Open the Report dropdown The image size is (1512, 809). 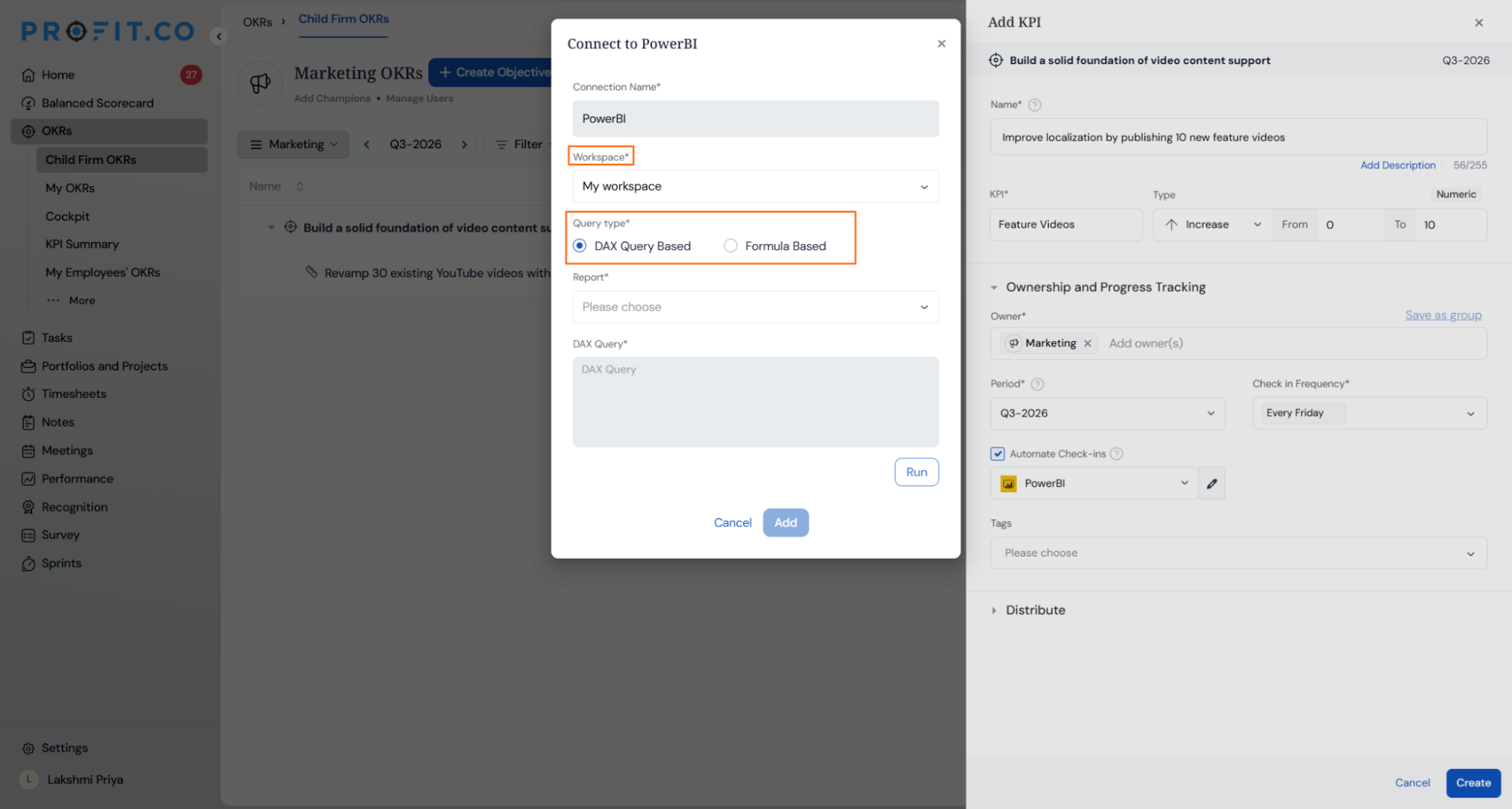tap(756, 307)
